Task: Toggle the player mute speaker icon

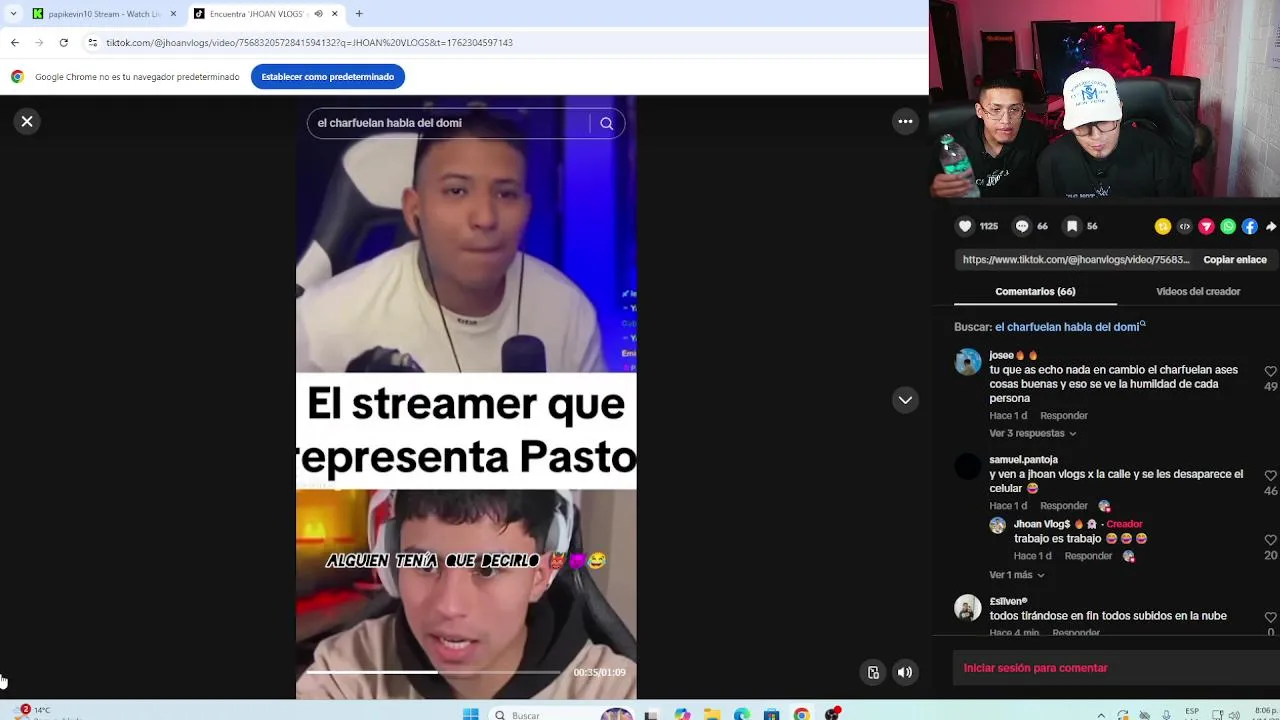Action: [905, 672]
